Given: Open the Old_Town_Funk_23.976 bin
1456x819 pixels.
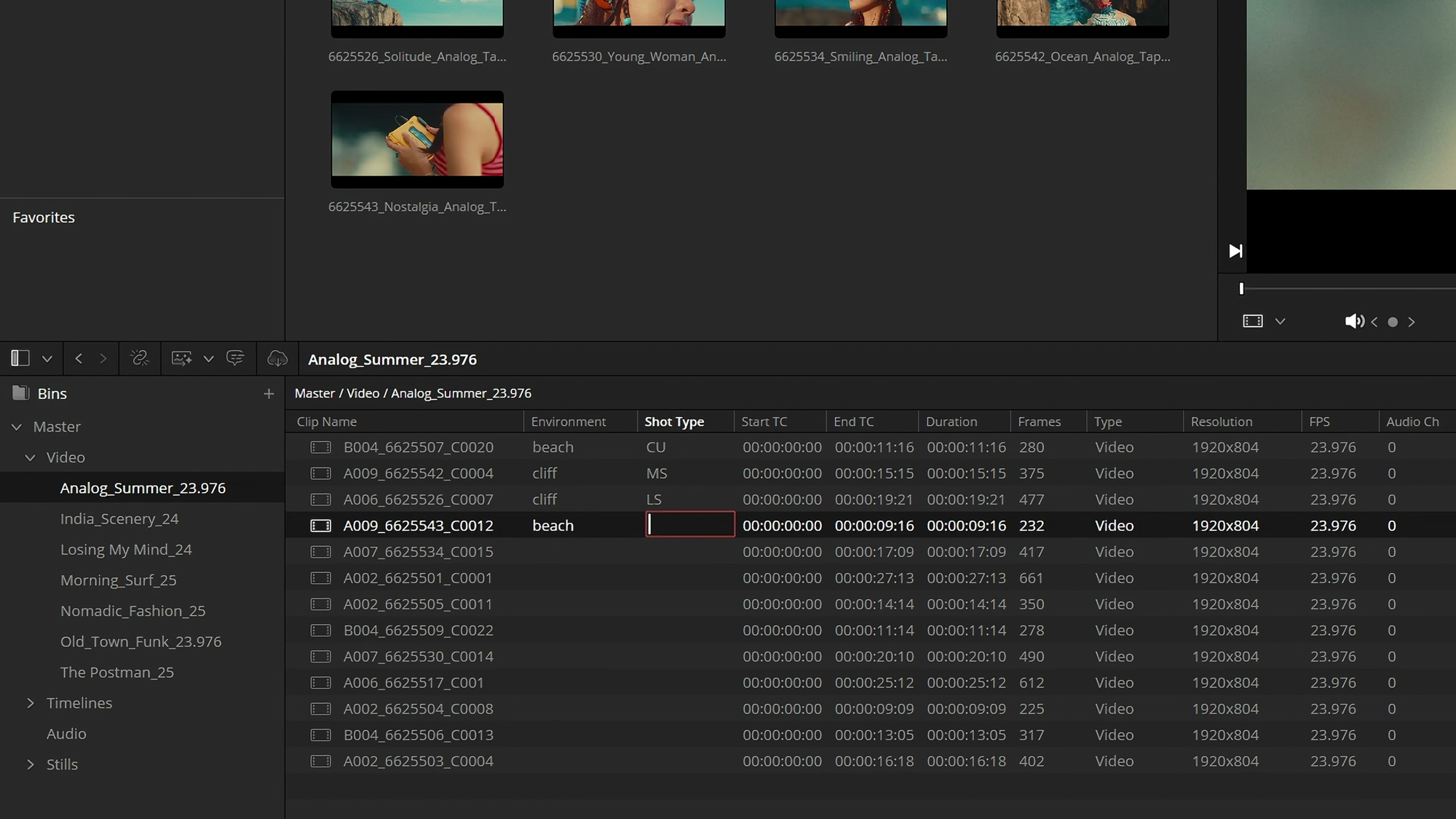Looking at the screenshot, I should pyautogui.click(x=141, y=641).
